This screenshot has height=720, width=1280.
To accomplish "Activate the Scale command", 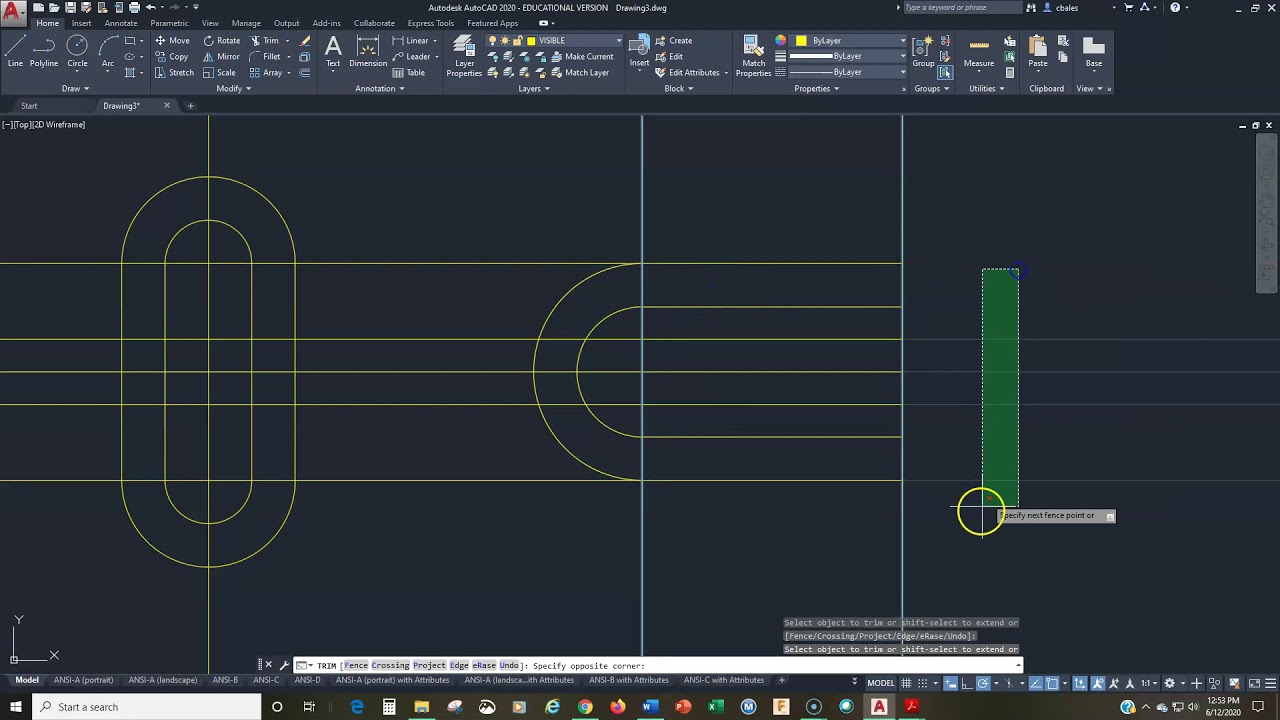I will tap(219, 73).
